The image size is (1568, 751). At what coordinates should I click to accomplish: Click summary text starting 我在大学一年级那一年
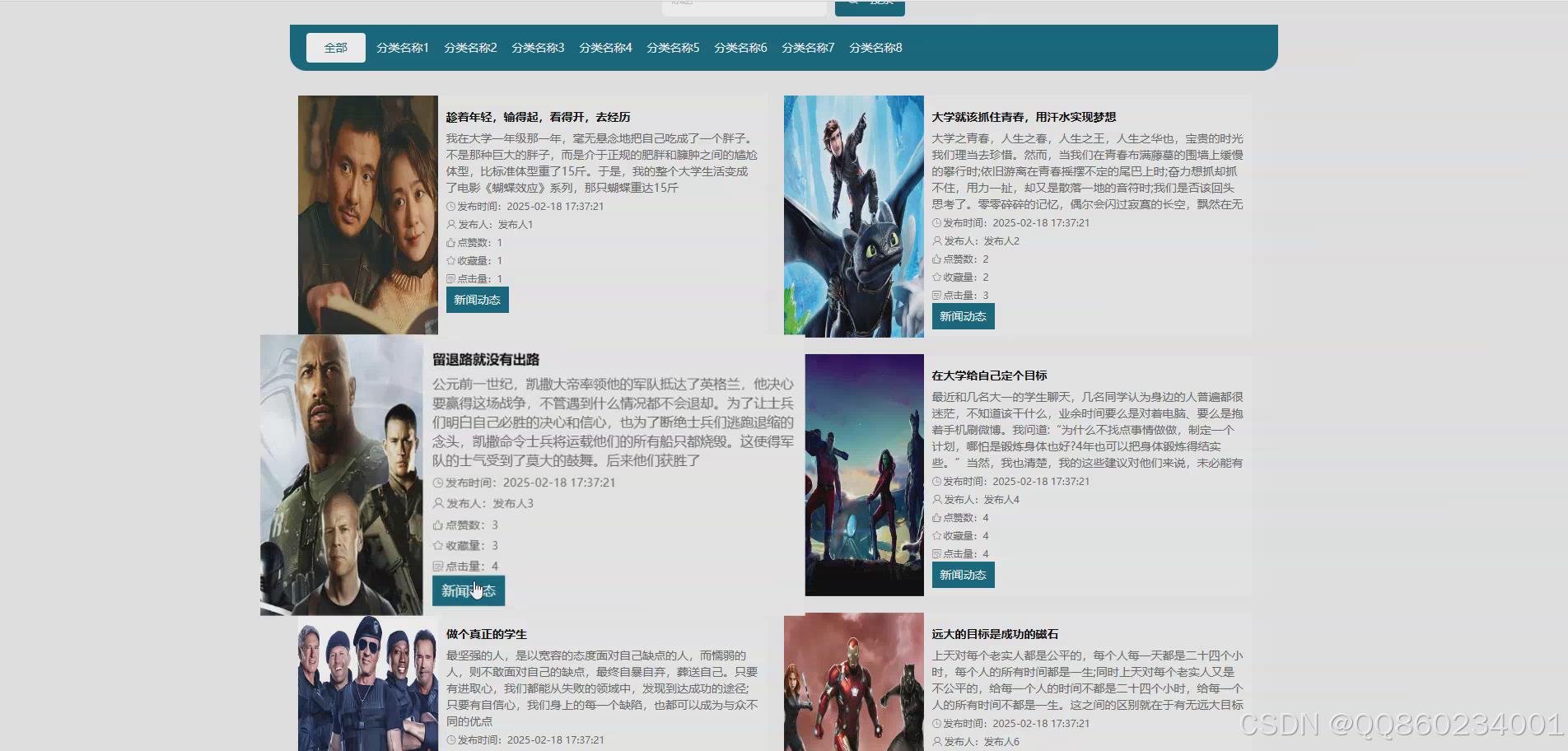point(602,163)
